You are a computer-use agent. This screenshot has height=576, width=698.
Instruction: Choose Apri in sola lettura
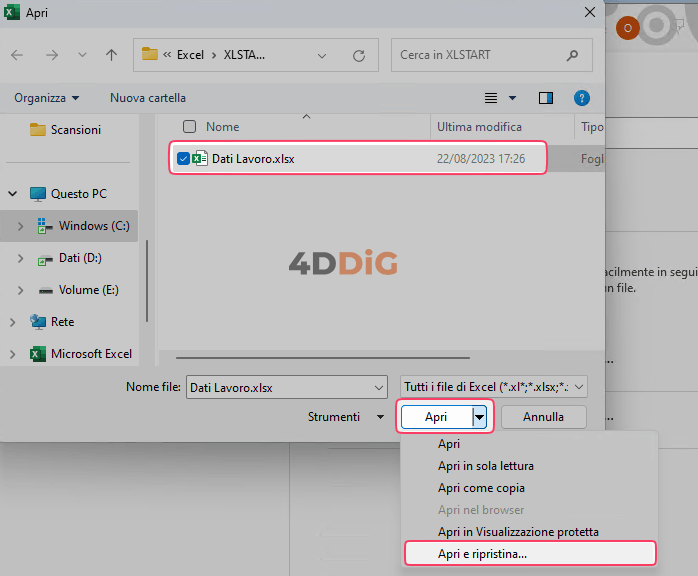pyautogui.click(x=486, y=466)
